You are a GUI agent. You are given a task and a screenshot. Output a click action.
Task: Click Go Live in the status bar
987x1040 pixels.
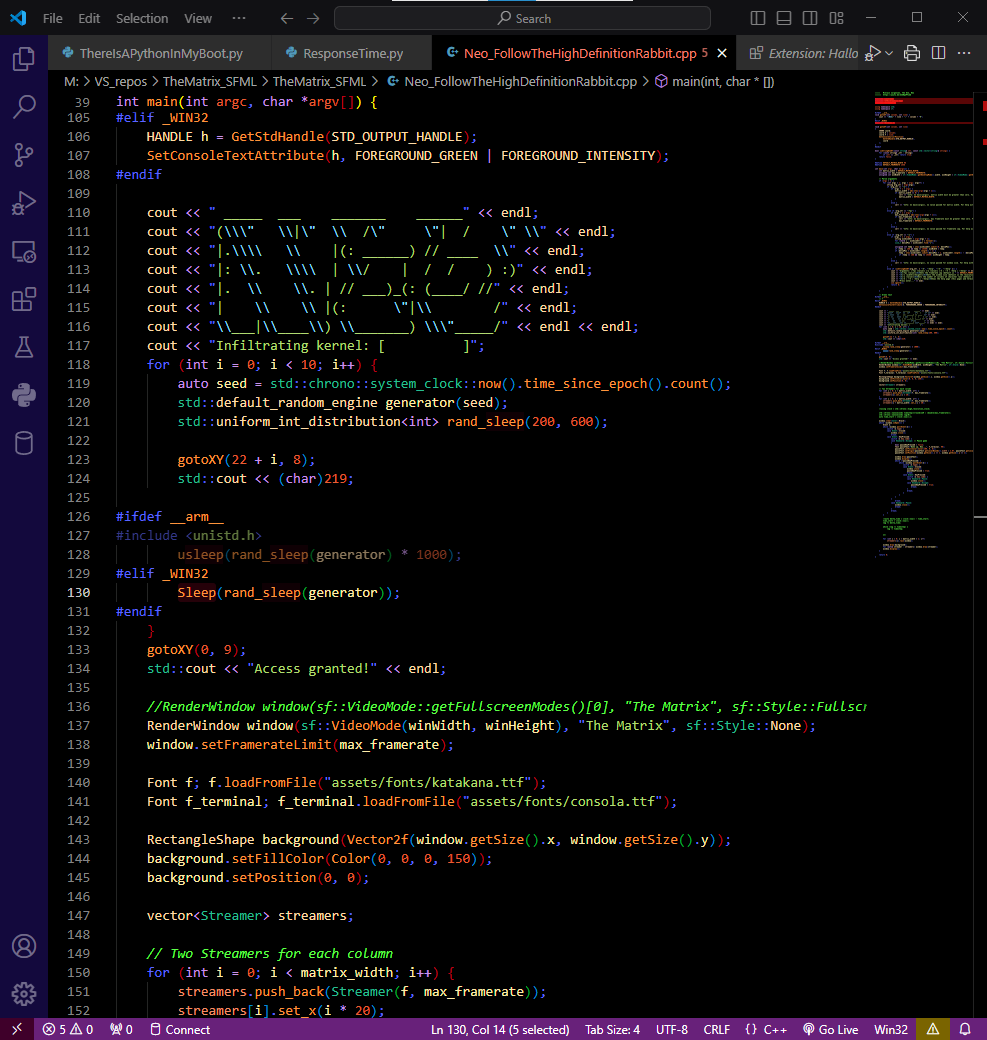click(x=830, y=1029)
